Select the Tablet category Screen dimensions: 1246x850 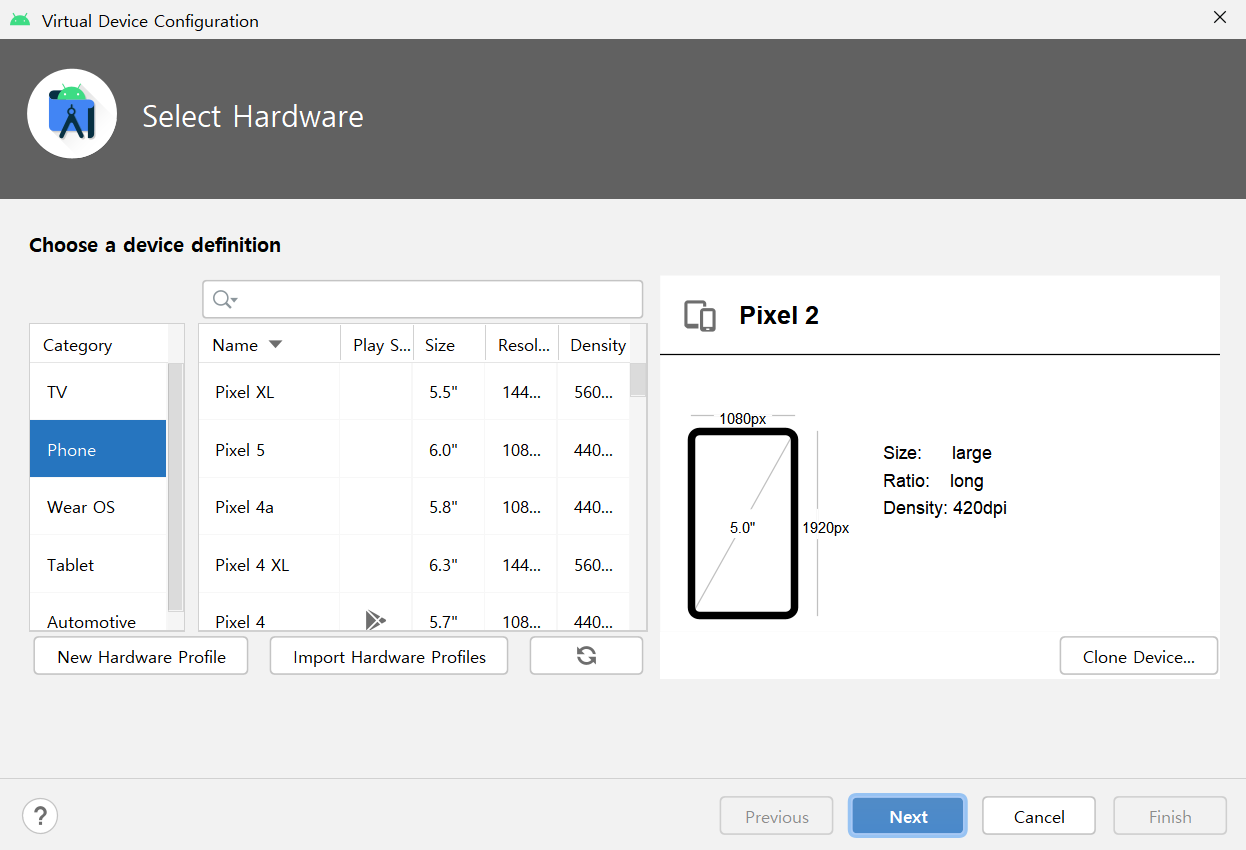coord(98,564)
